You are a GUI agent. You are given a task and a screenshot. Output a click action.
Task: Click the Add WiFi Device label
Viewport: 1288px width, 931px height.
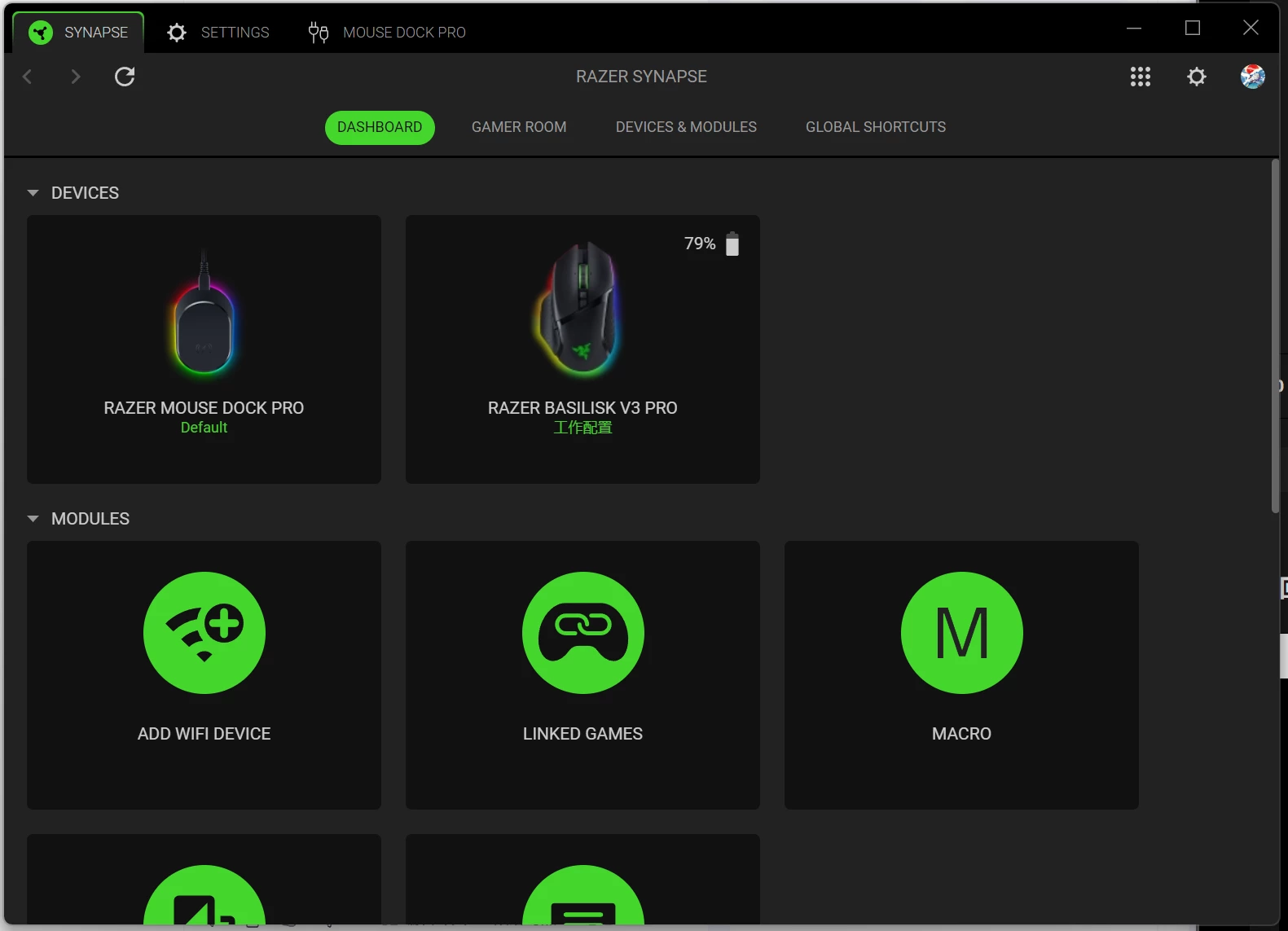tap(204, 734)
